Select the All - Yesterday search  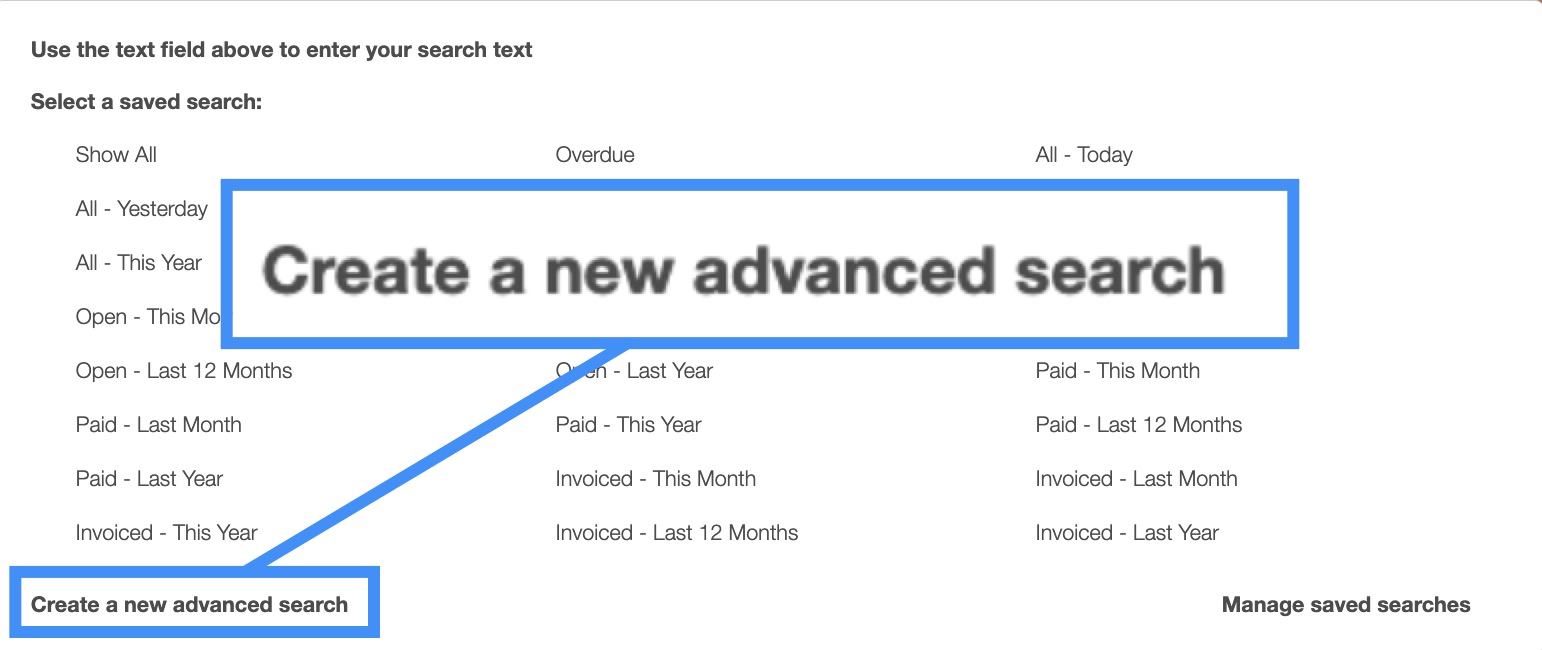[141, 209]
